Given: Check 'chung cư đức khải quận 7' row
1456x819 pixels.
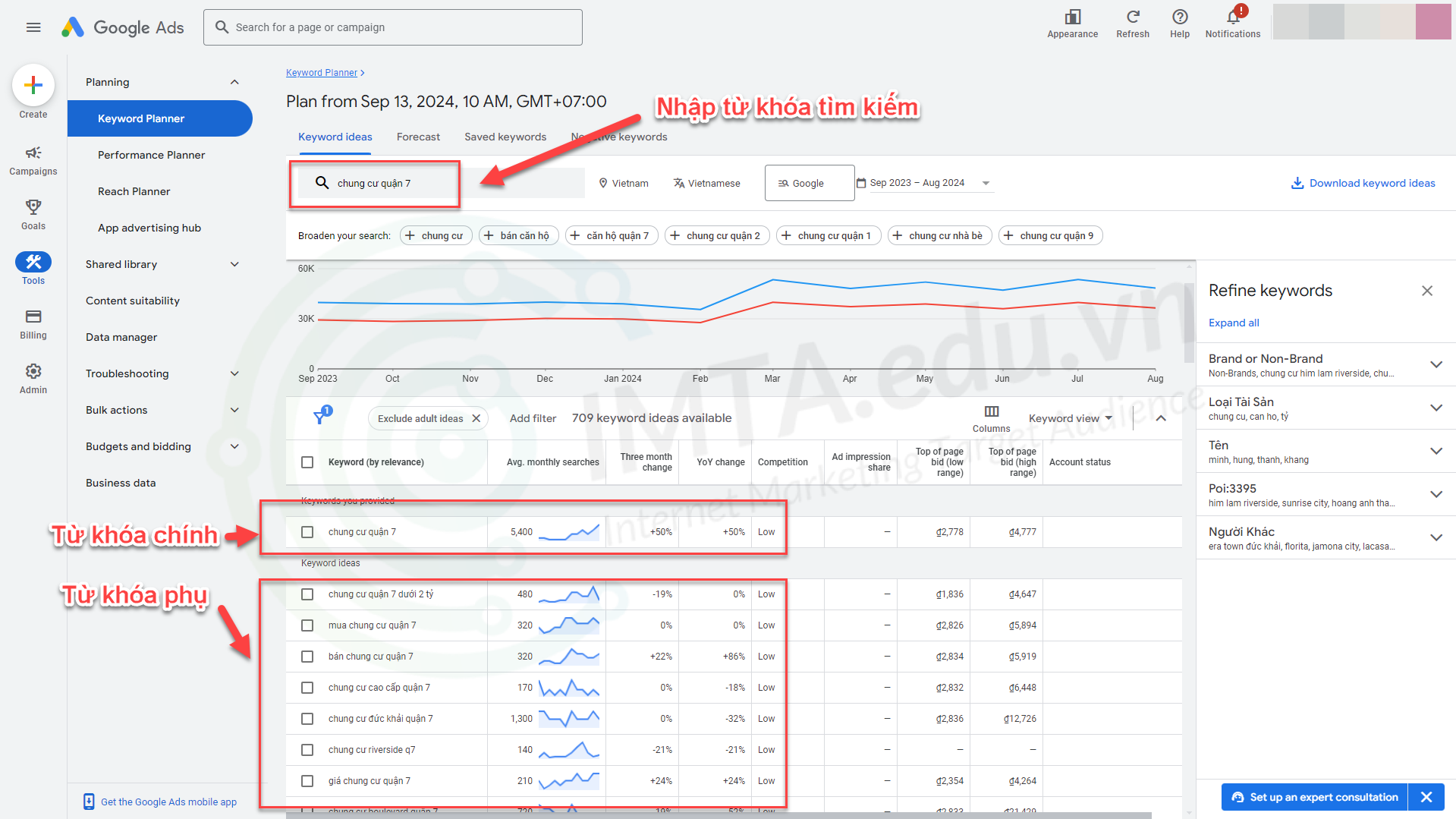Looking at the screenshot, I should point(307,719).
